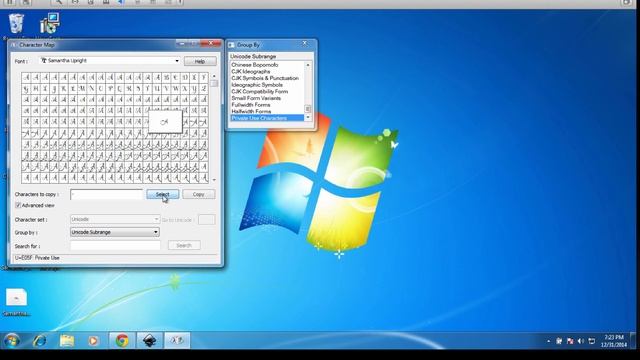Image resolution: width=640 pixels, height=360 pixels.
Task: Click the Recycle Bin desktop icon
Action: [16, 23]
